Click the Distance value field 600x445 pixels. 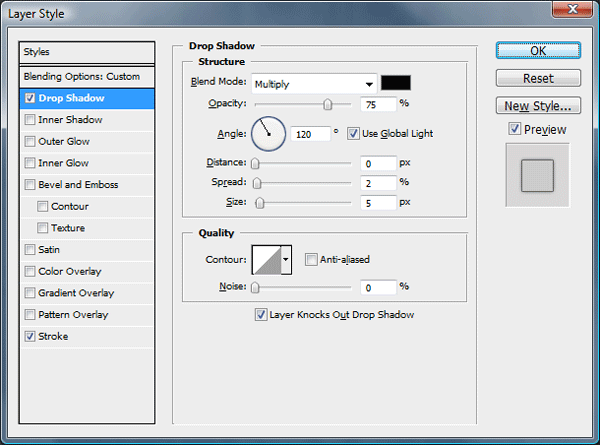(x=378, y=163)
